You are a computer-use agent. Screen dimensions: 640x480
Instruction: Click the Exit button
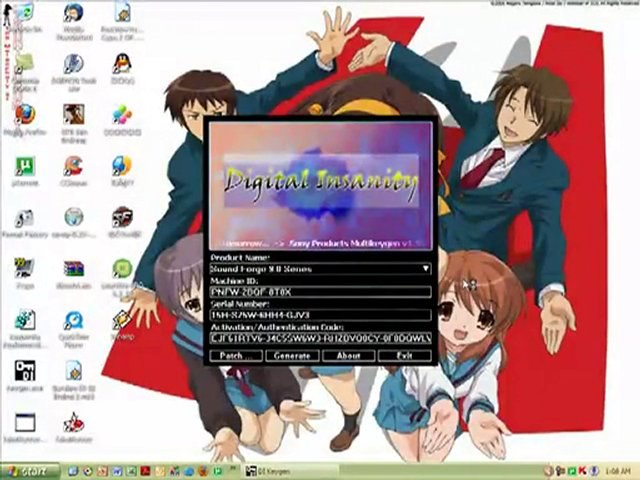[404, 356]
